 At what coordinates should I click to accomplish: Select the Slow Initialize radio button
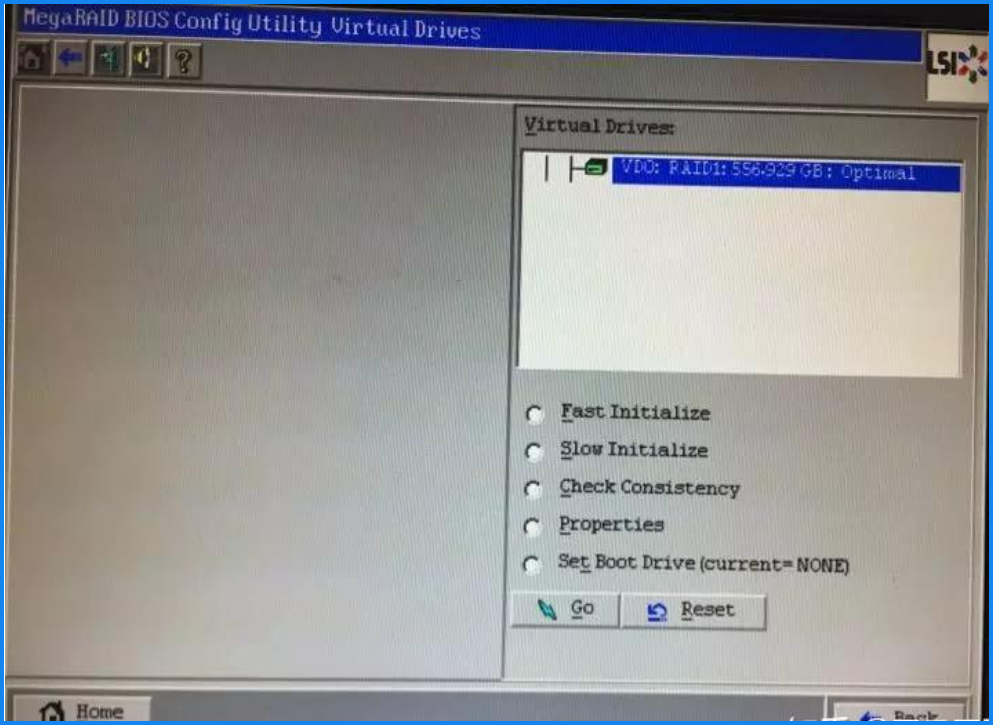tap(534, 452)
